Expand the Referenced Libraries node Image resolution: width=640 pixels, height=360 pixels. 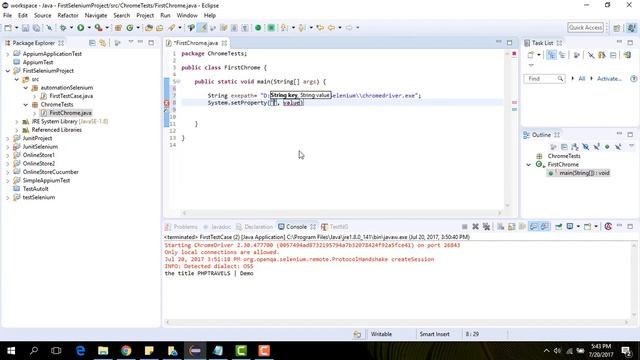pyautogui.click(x=17, y=130)
